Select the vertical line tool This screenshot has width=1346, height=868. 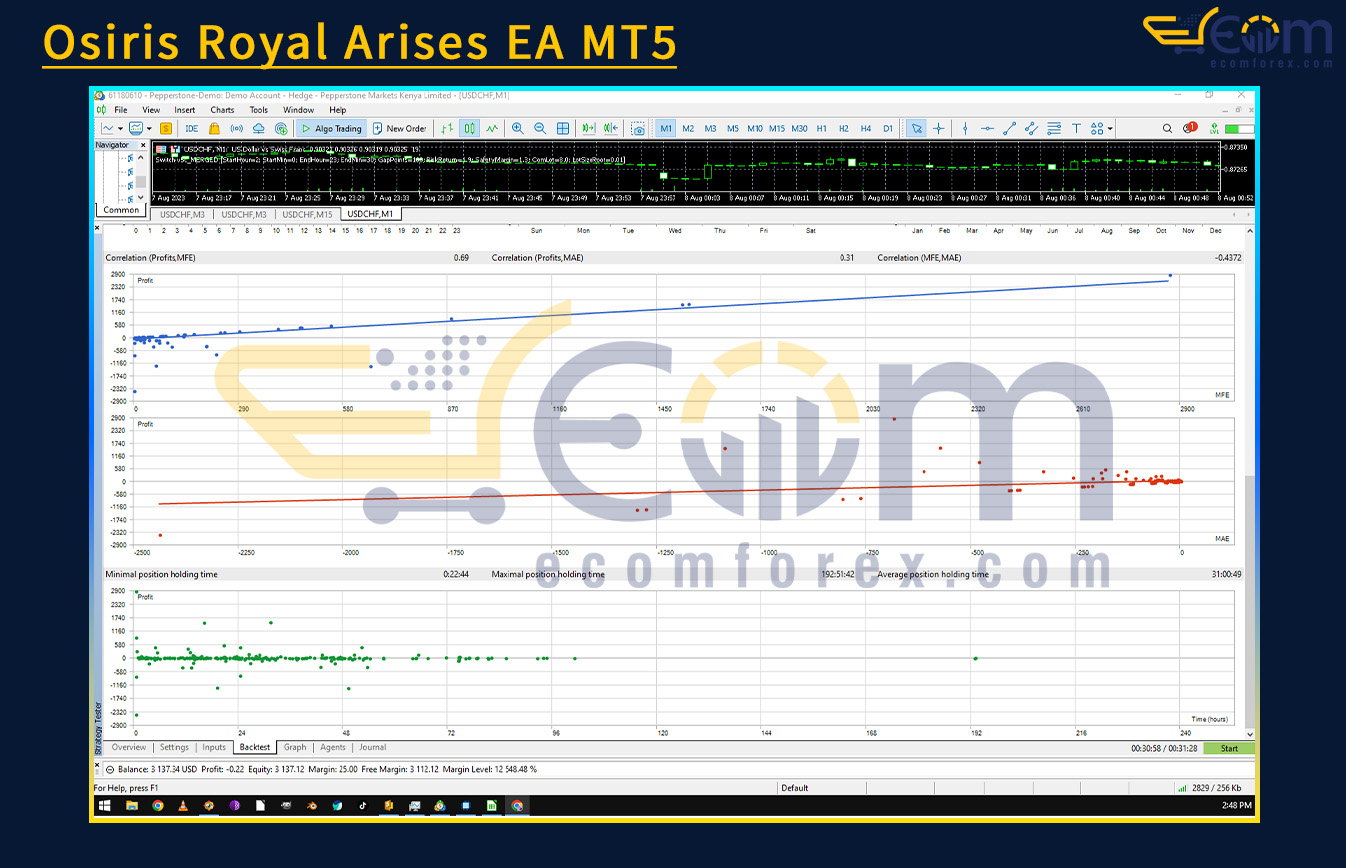tap(965, 128)
